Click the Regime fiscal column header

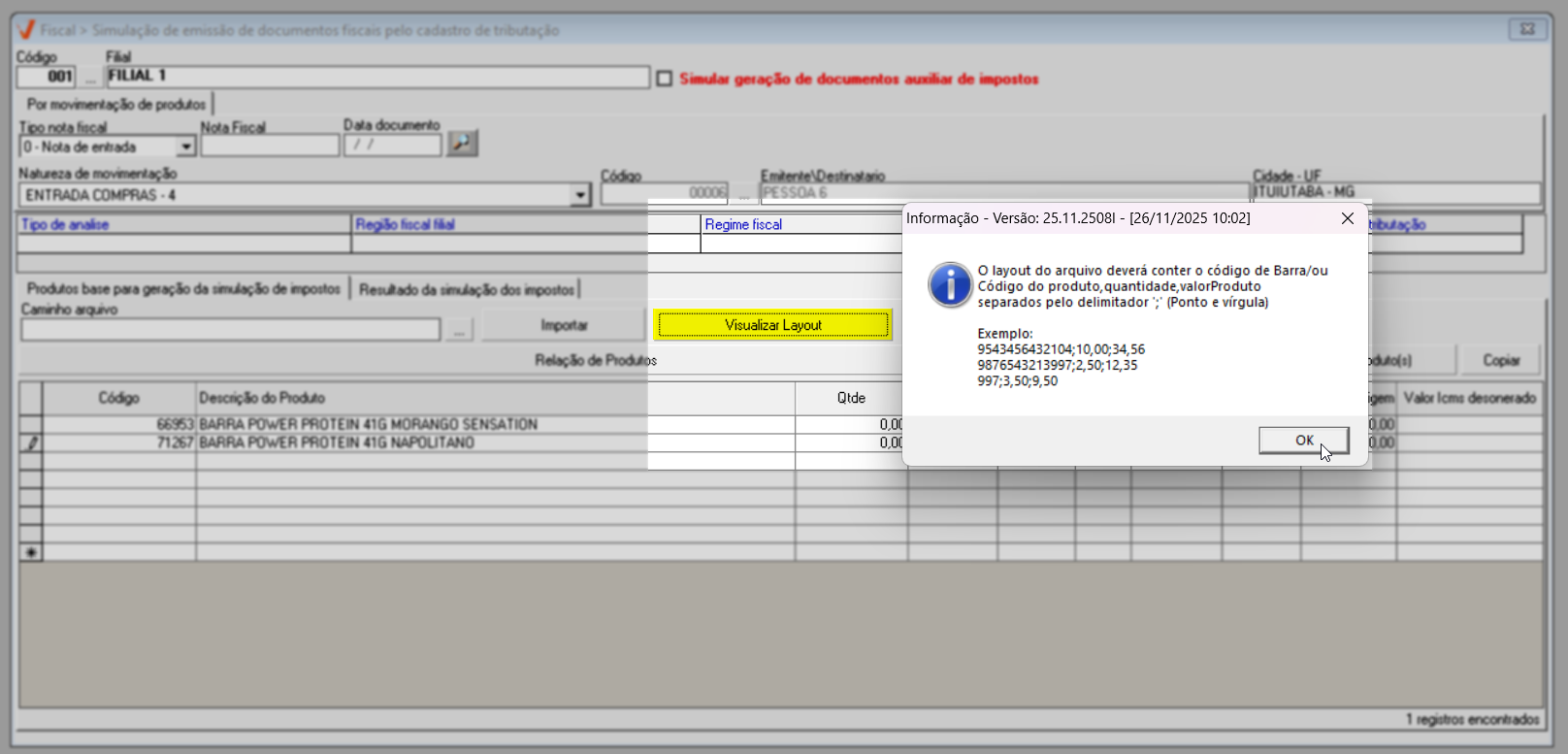tap(801, 224)
